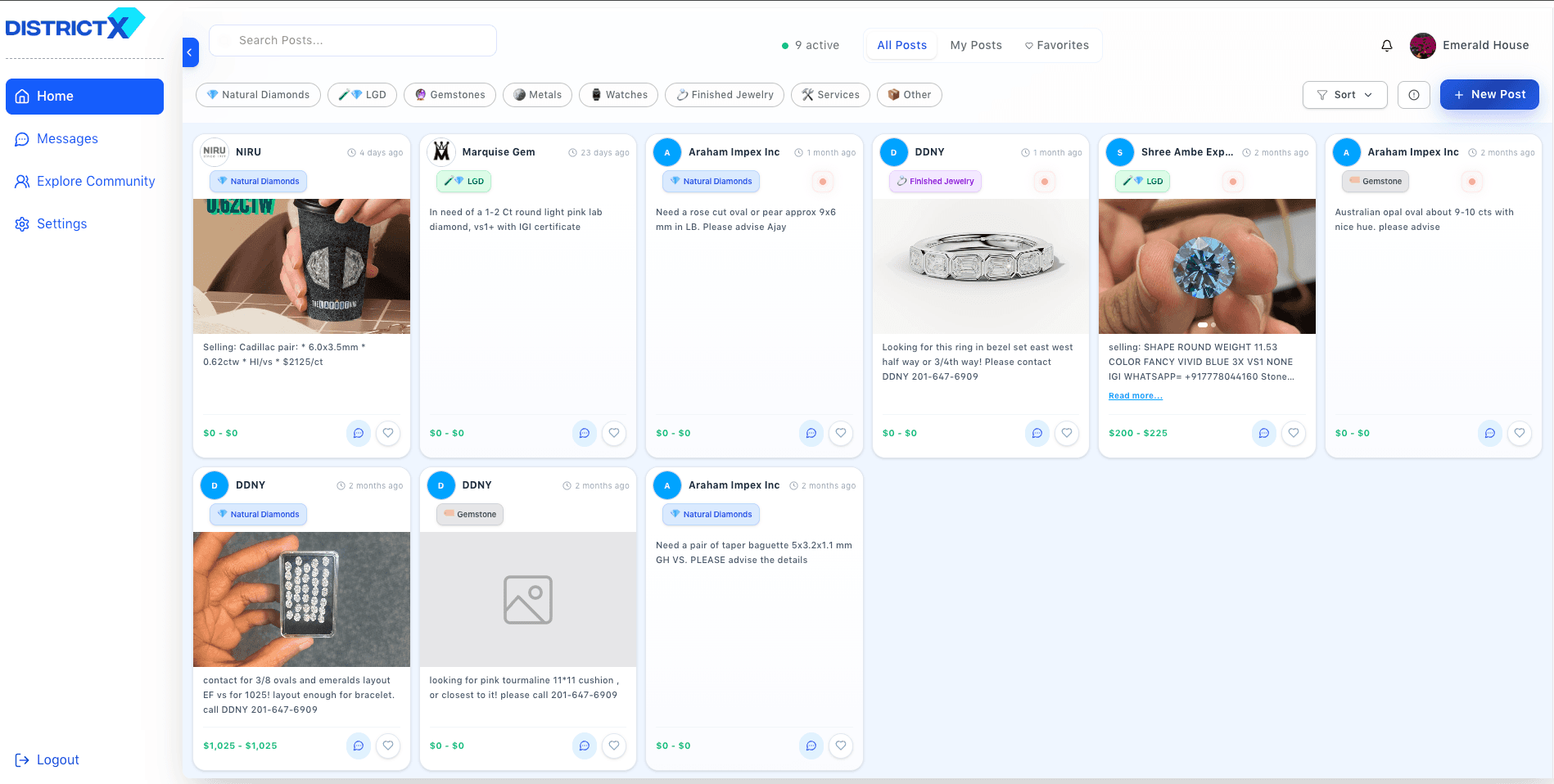
Task: Click the info icon next to New Post
Action: coord(1413,94)
